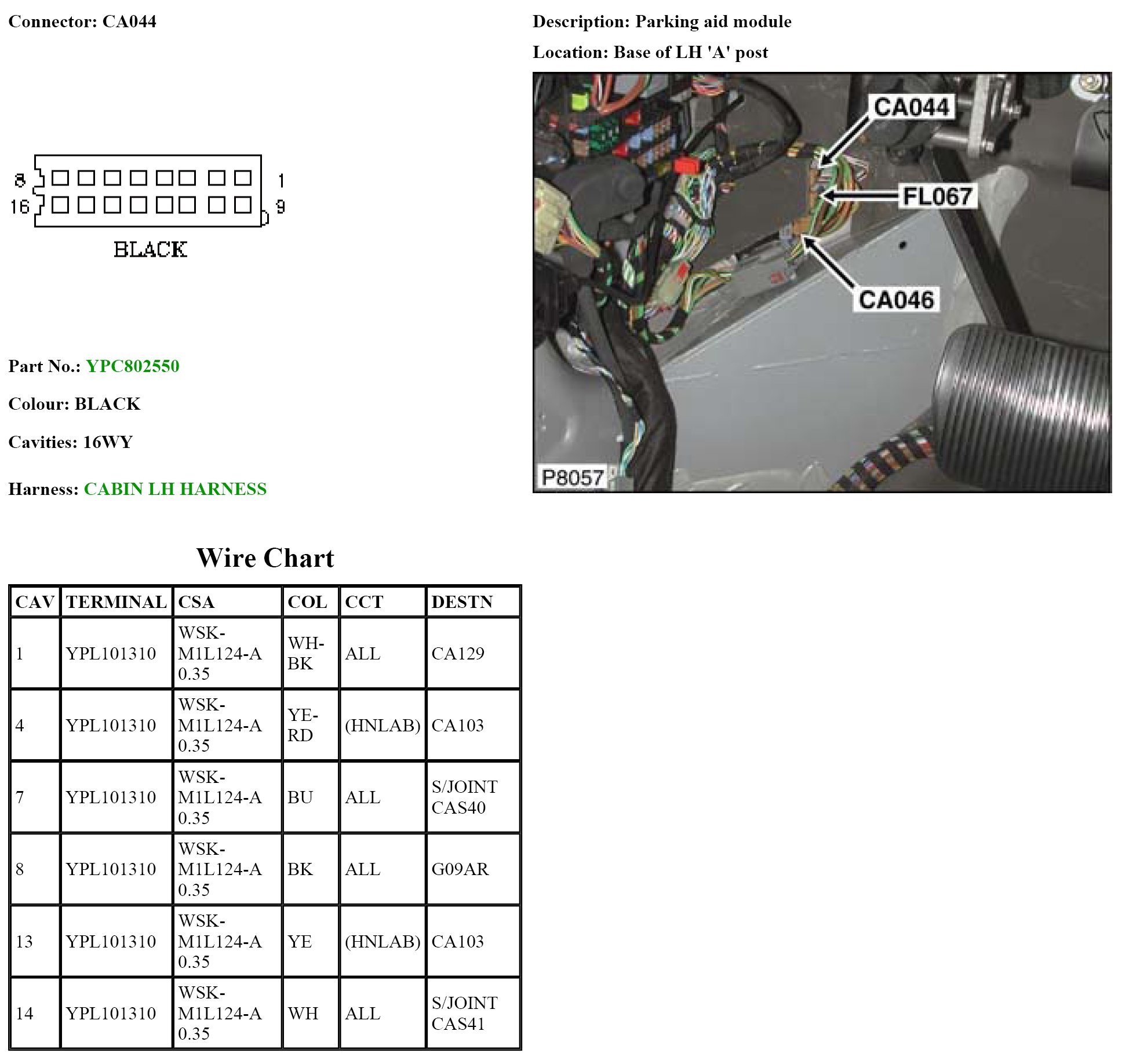
Task: Click the YE-RD colour cell
Action: [x=303, y=725]
